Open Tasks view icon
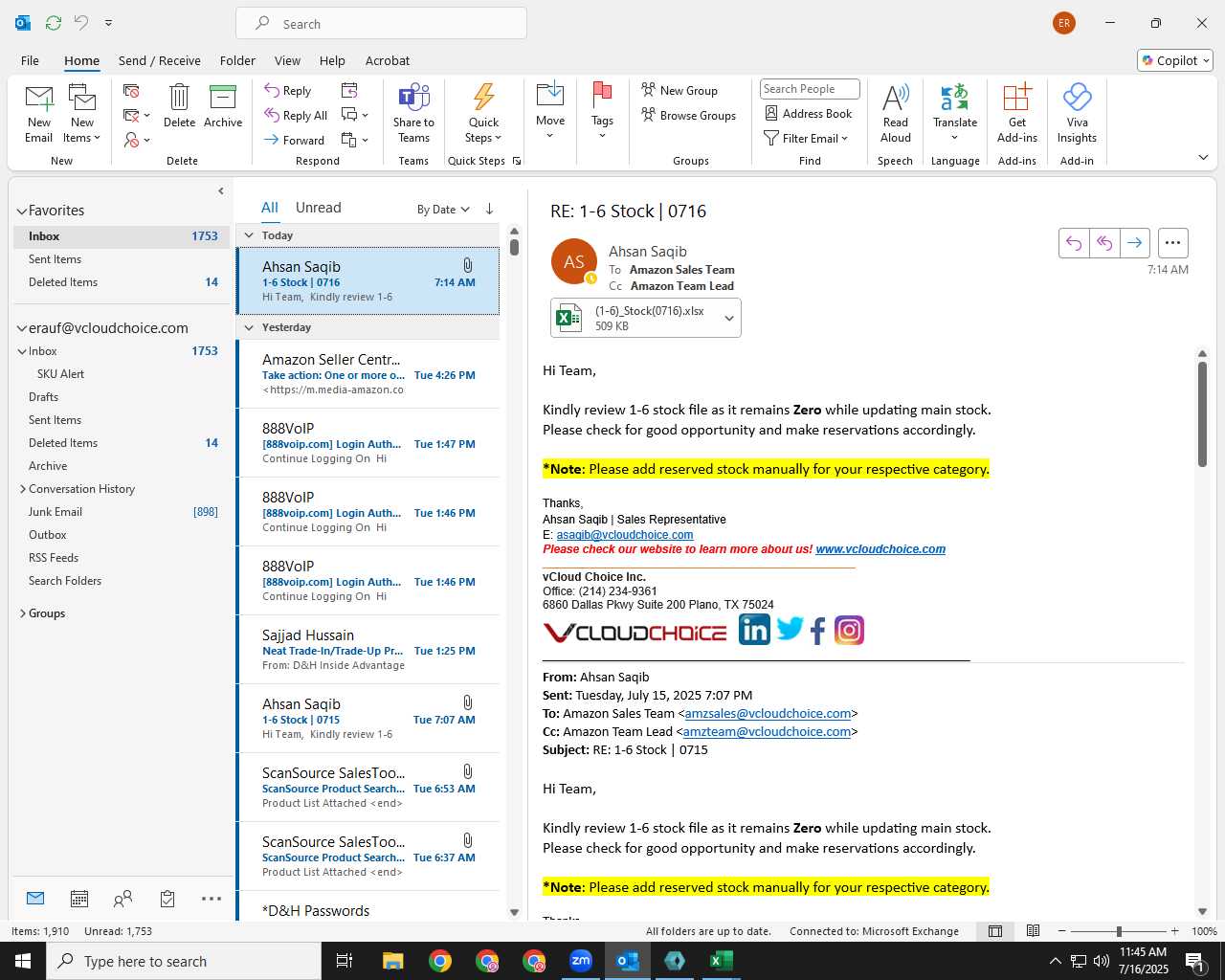Image resolution: width=1225 pixels, height=980 pixels. tap(167, 899)
